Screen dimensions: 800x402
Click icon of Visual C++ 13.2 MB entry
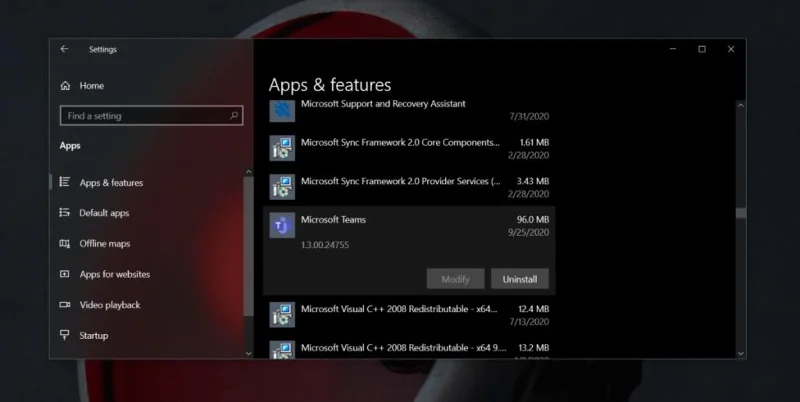tap(282, 349)
